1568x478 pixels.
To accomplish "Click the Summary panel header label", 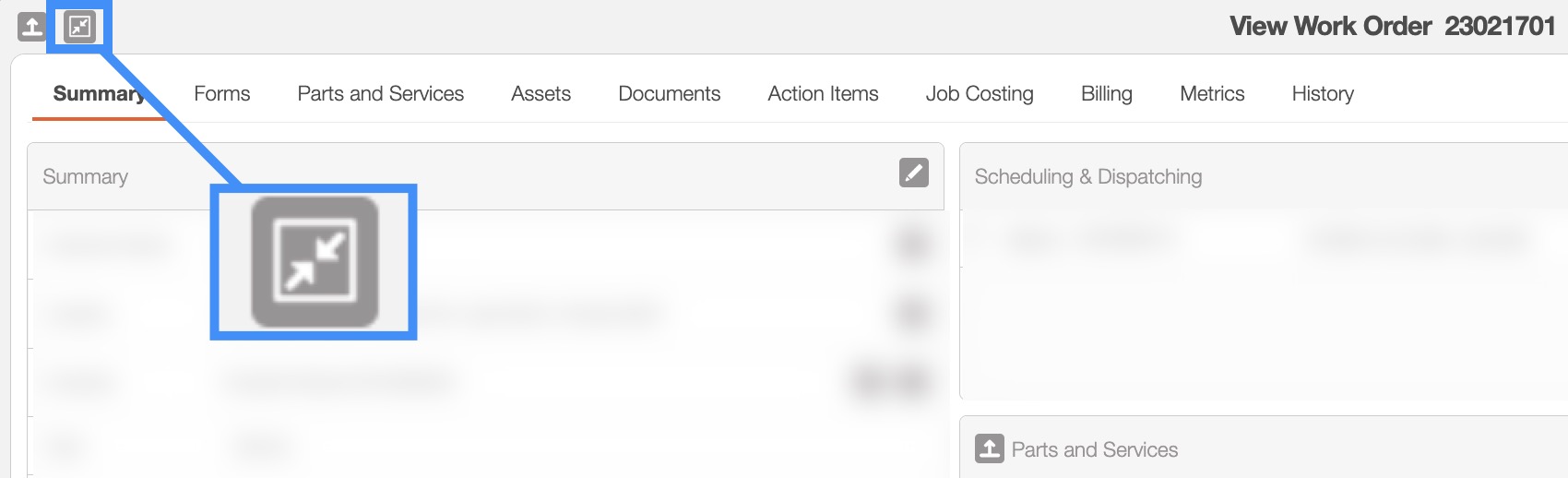I will [x=85, y=177].
